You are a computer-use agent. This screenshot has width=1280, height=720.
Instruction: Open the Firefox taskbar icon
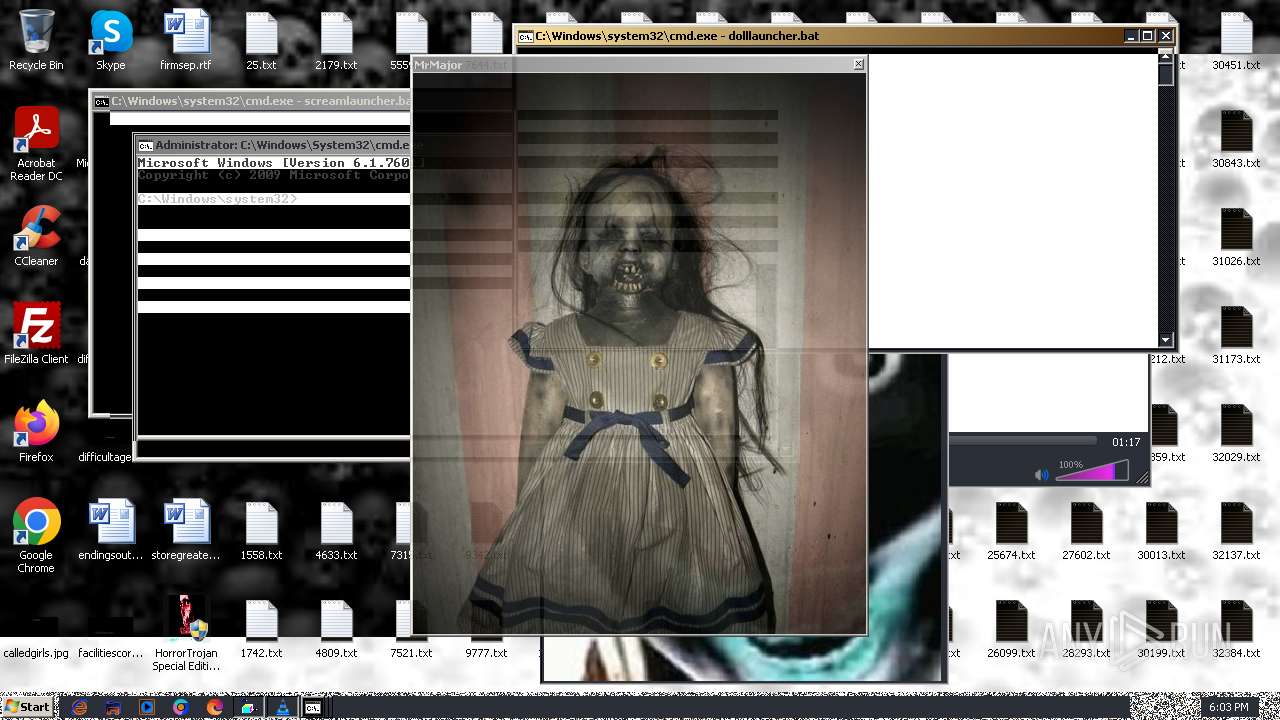[x=214, y=707]
